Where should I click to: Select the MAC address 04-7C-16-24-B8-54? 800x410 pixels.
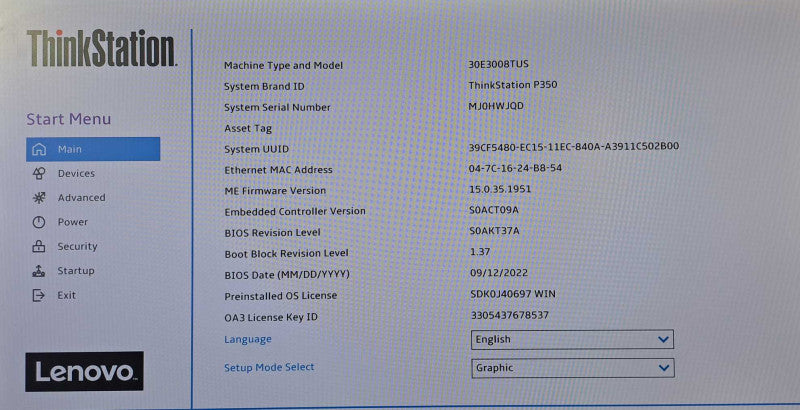515,168
